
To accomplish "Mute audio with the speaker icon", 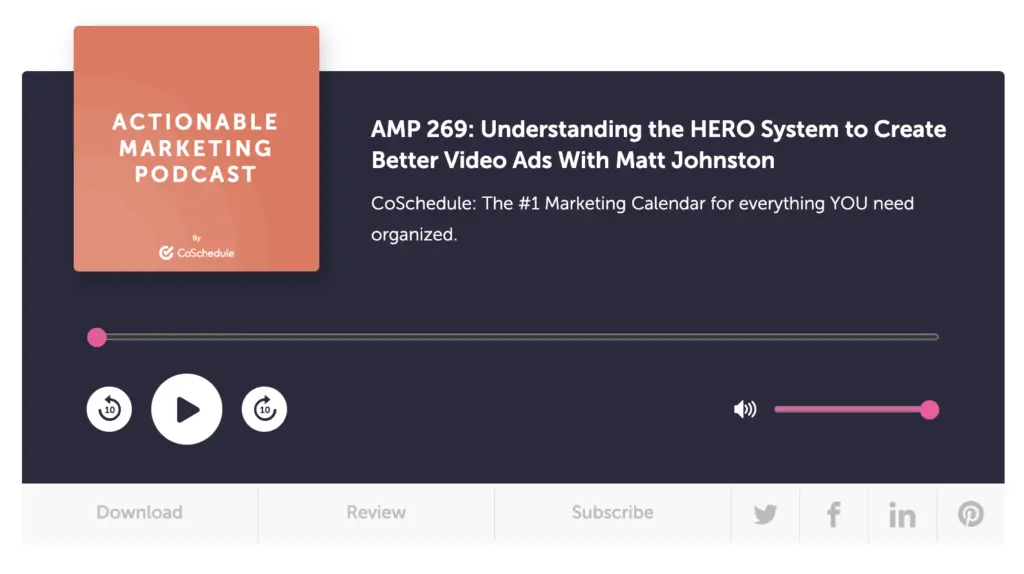I will click(x=745, y=409).
